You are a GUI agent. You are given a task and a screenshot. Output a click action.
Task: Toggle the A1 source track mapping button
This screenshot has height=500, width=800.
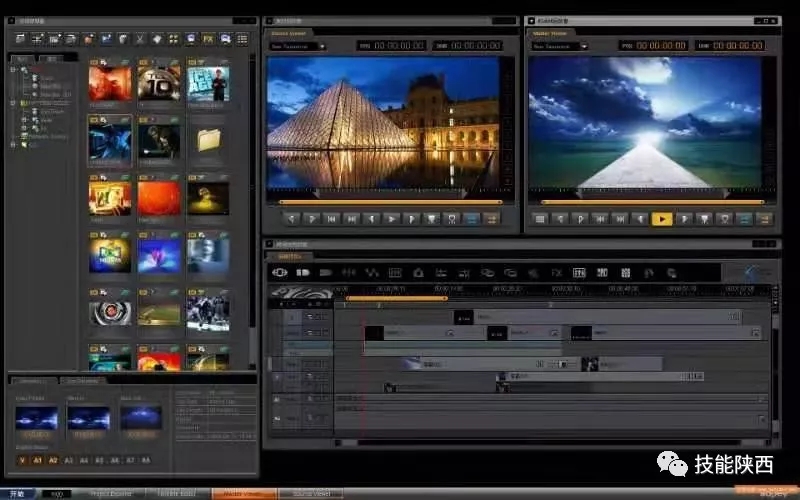coord(38,460)
